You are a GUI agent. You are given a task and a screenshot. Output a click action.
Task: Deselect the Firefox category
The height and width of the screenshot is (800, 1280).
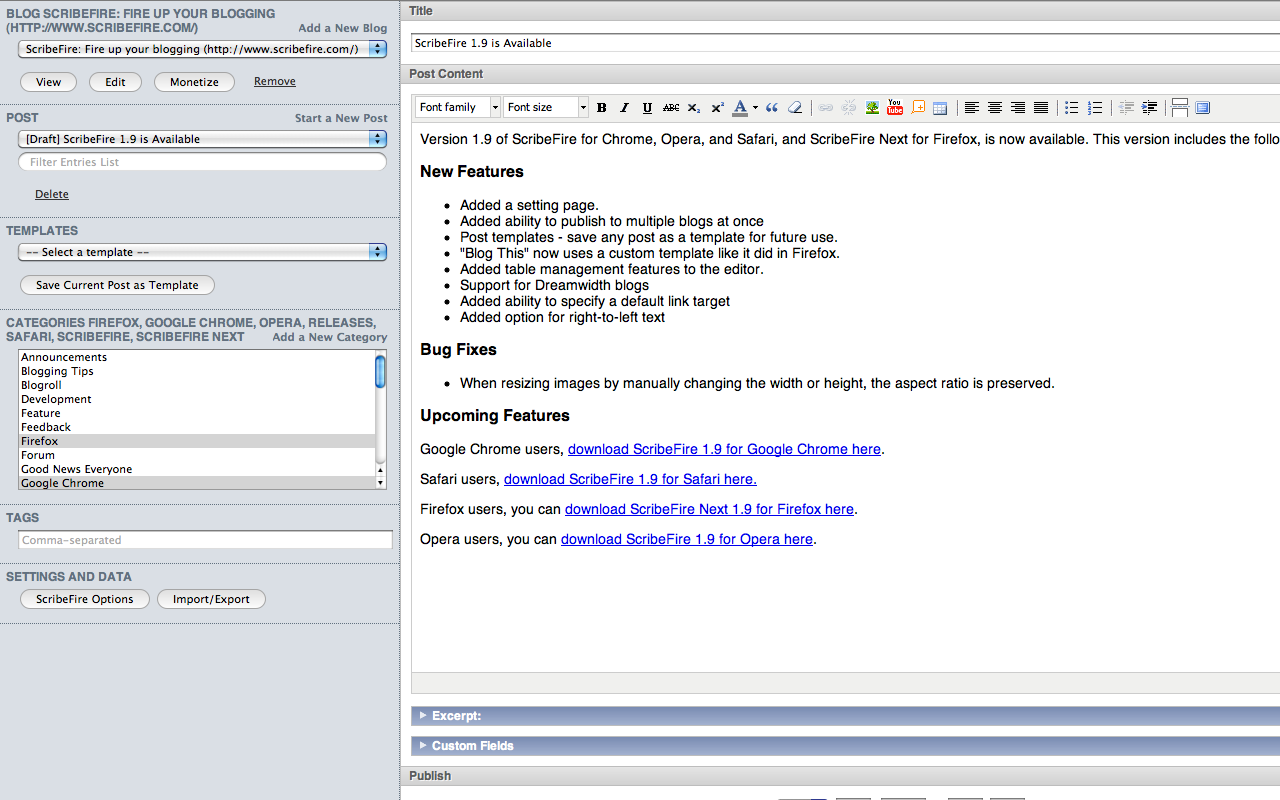(x=197, y=441)
